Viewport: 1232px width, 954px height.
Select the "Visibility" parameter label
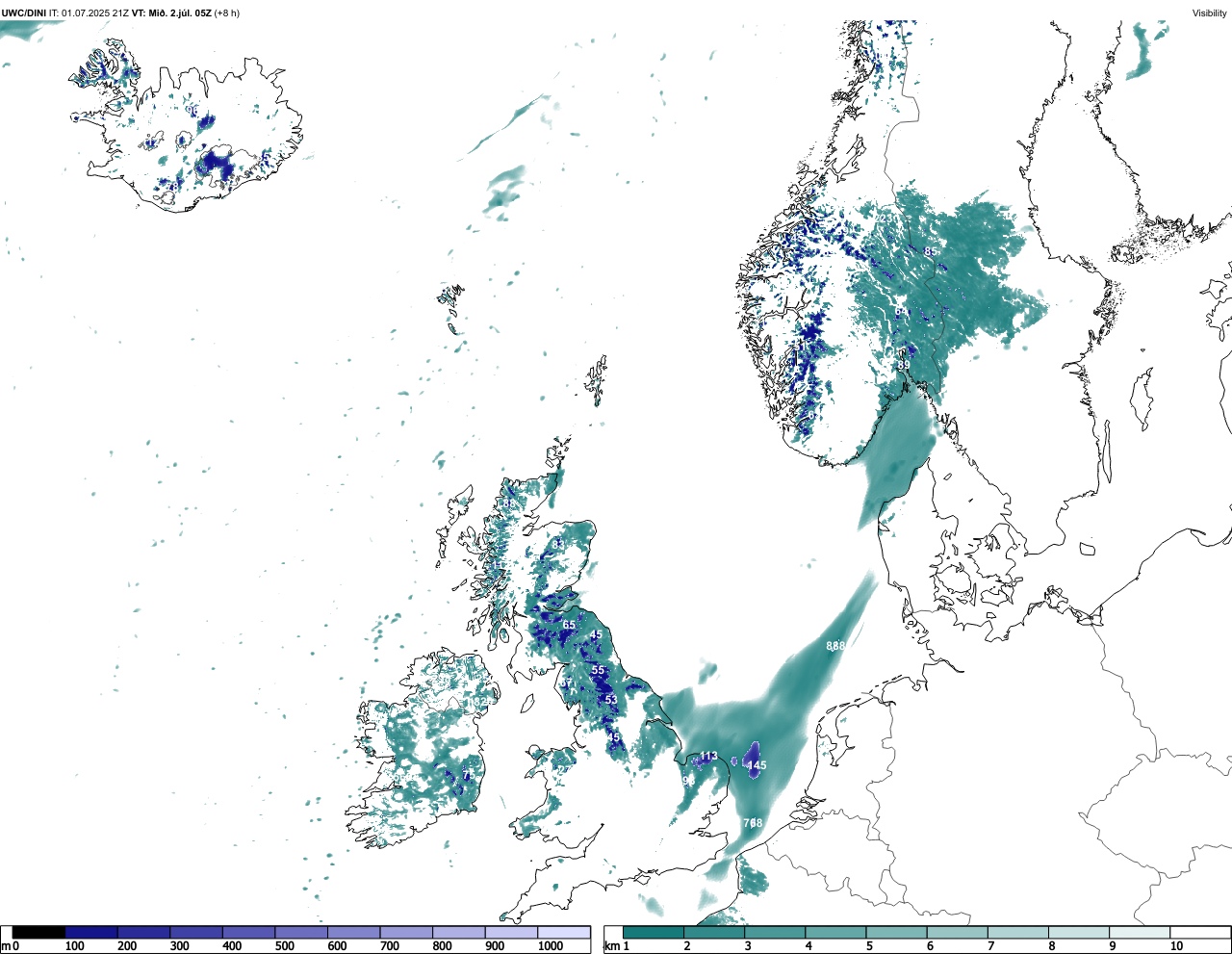pos(1210,13)
